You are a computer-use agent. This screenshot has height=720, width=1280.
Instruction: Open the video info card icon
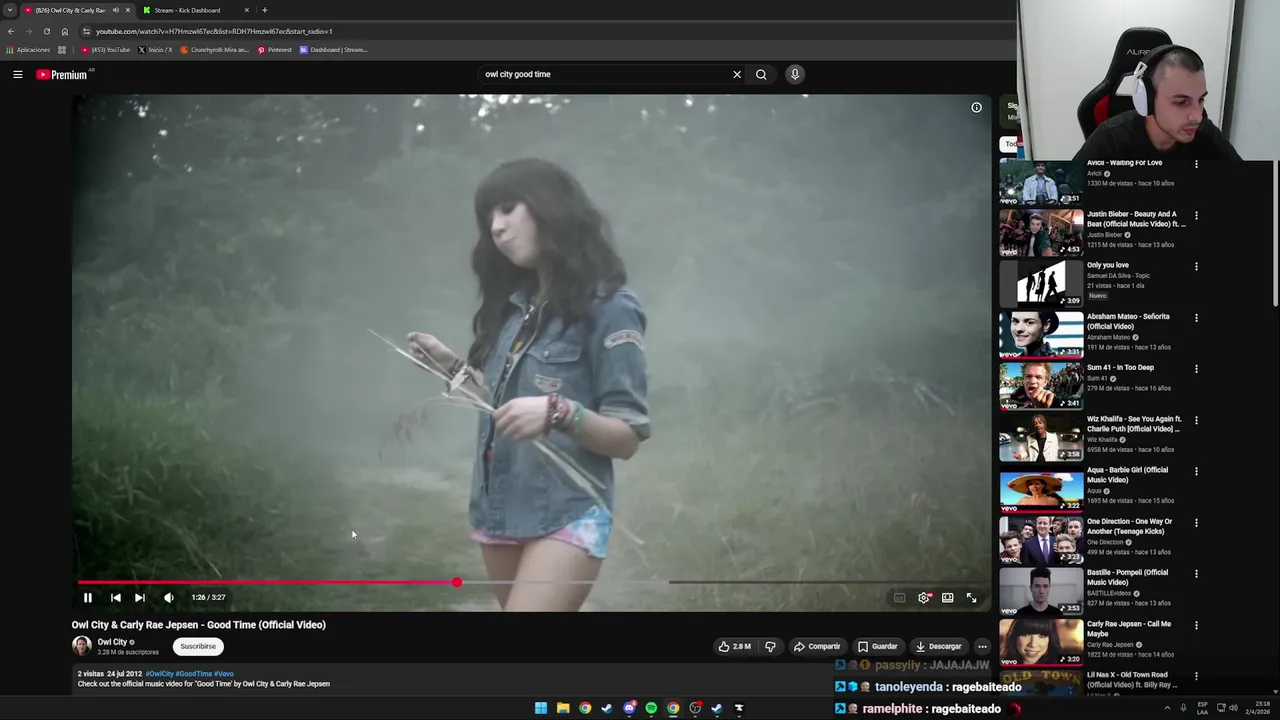click(976, 107)
